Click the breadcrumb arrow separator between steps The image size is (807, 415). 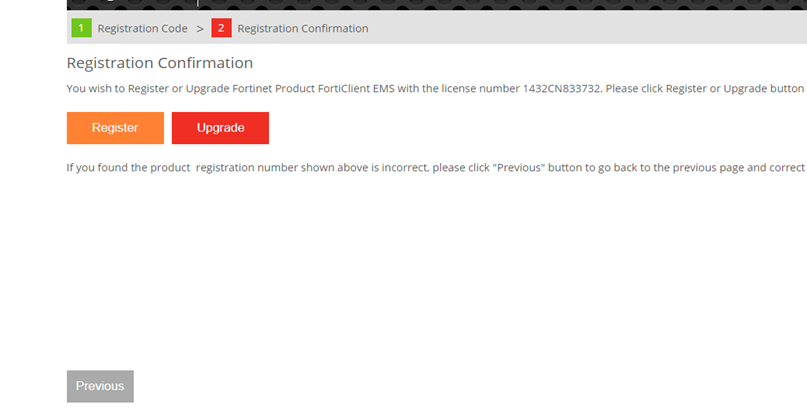pos(200,29)
